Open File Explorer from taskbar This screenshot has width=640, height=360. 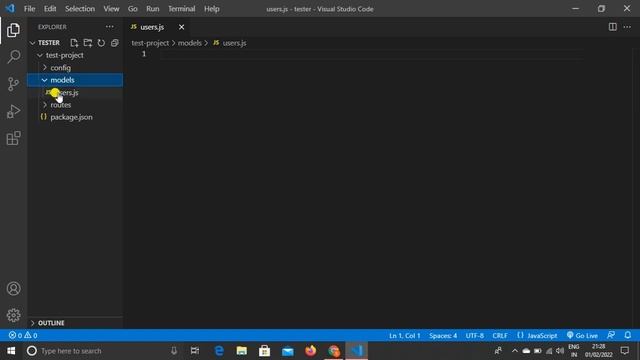tap(242, 351)
